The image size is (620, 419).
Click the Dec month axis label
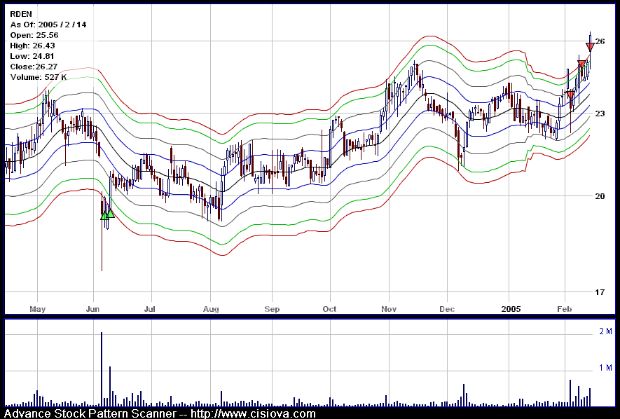coord(447,309)
